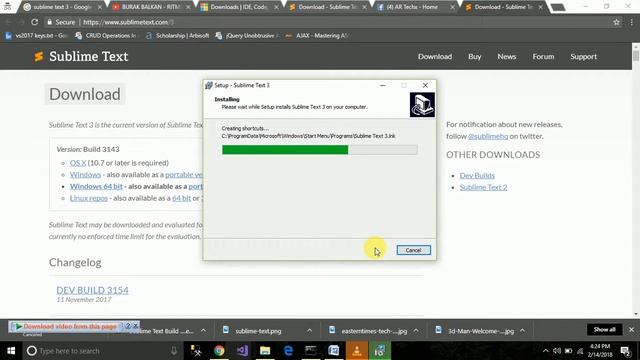Expand options for 3d-Man-Welcome jpg download
This screenshot has height=360, width=640.
click(x=522, y=331)
